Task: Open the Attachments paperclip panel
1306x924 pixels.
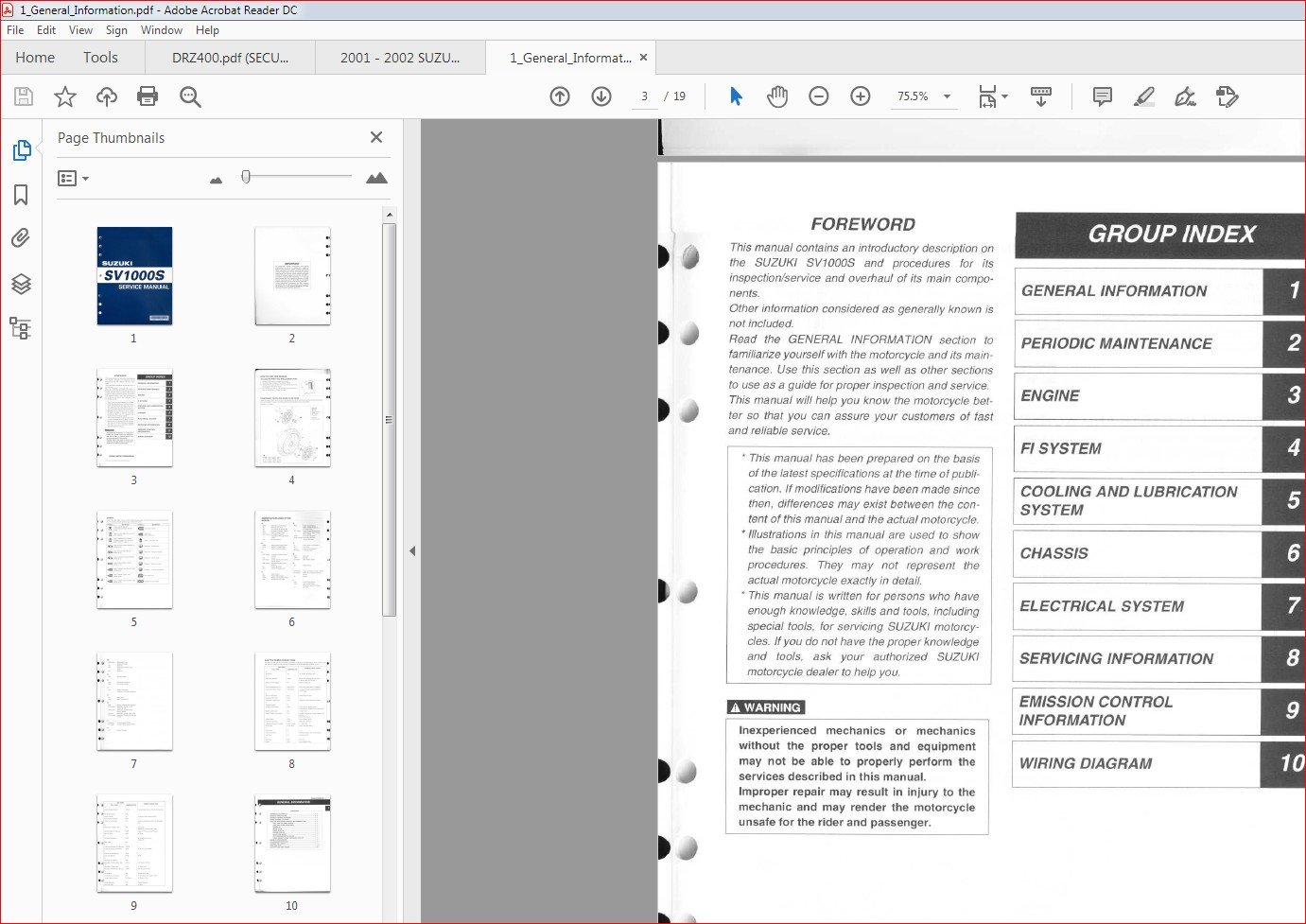Action: pos(21,238)
